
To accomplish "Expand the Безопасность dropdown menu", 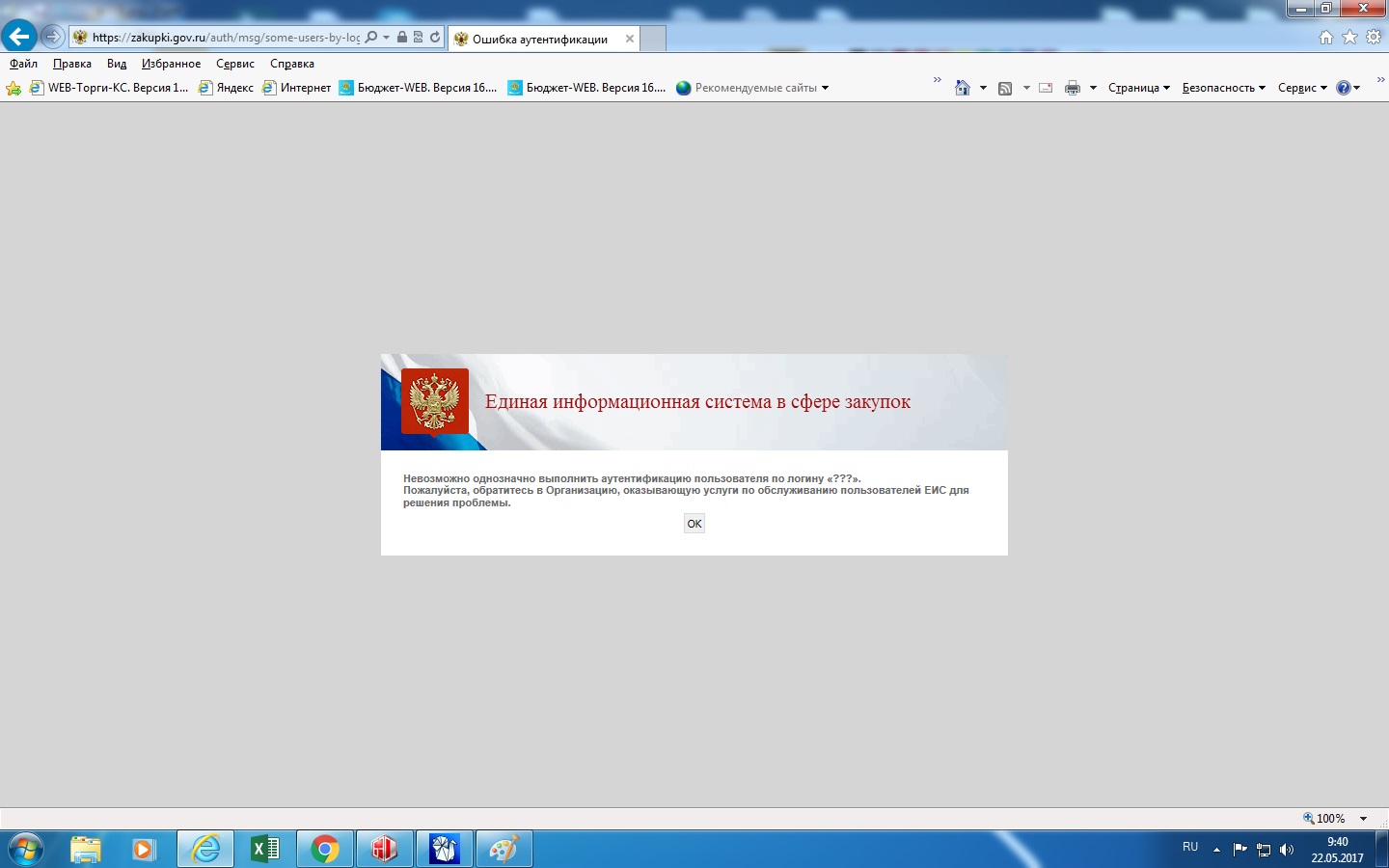I will (1223, 88).
